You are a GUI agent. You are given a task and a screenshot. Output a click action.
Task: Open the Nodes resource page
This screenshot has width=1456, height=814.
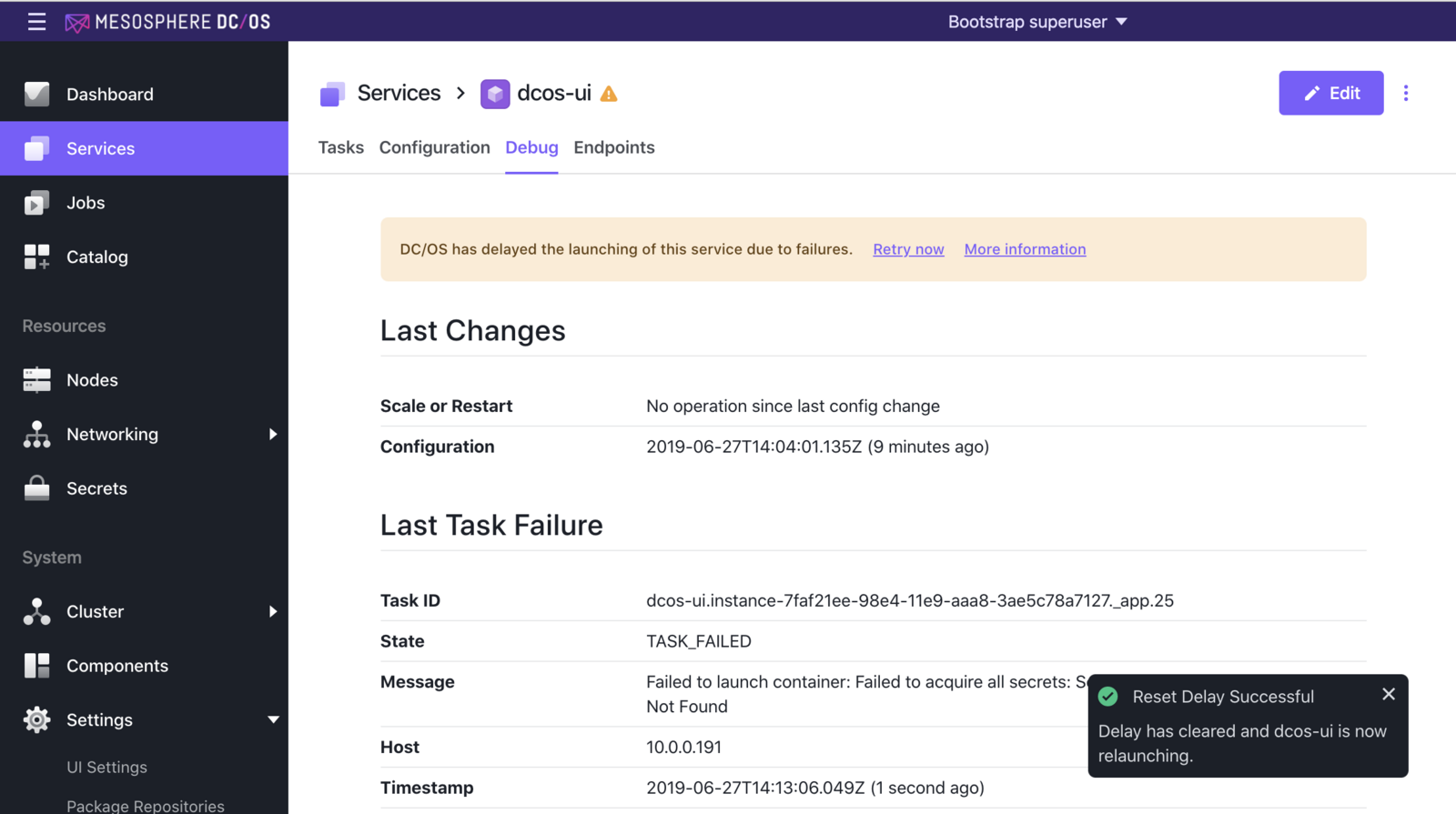92,380
